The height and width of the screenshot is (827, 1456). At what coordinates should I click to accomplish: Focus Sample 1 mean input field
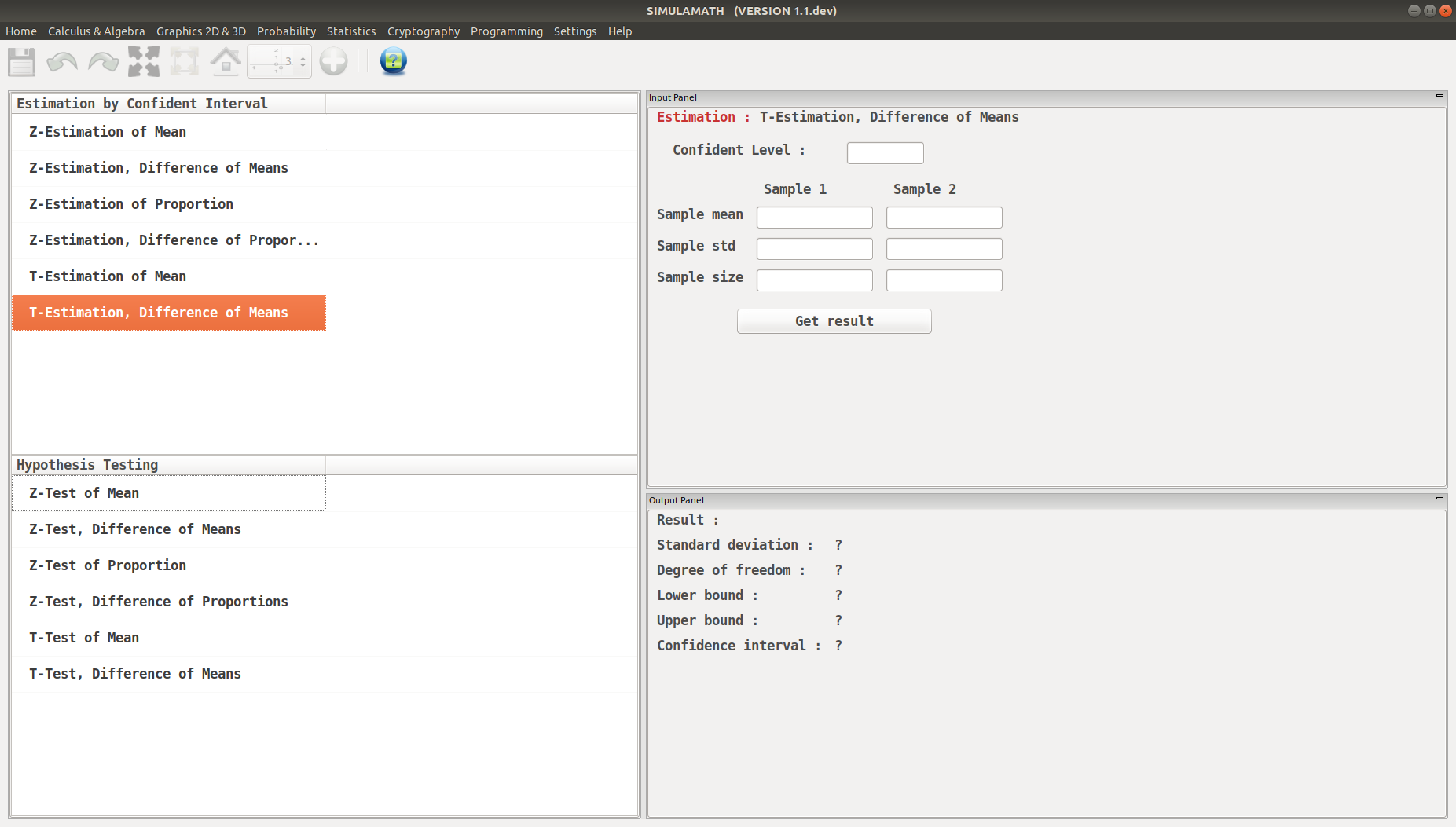coord(815,218)
